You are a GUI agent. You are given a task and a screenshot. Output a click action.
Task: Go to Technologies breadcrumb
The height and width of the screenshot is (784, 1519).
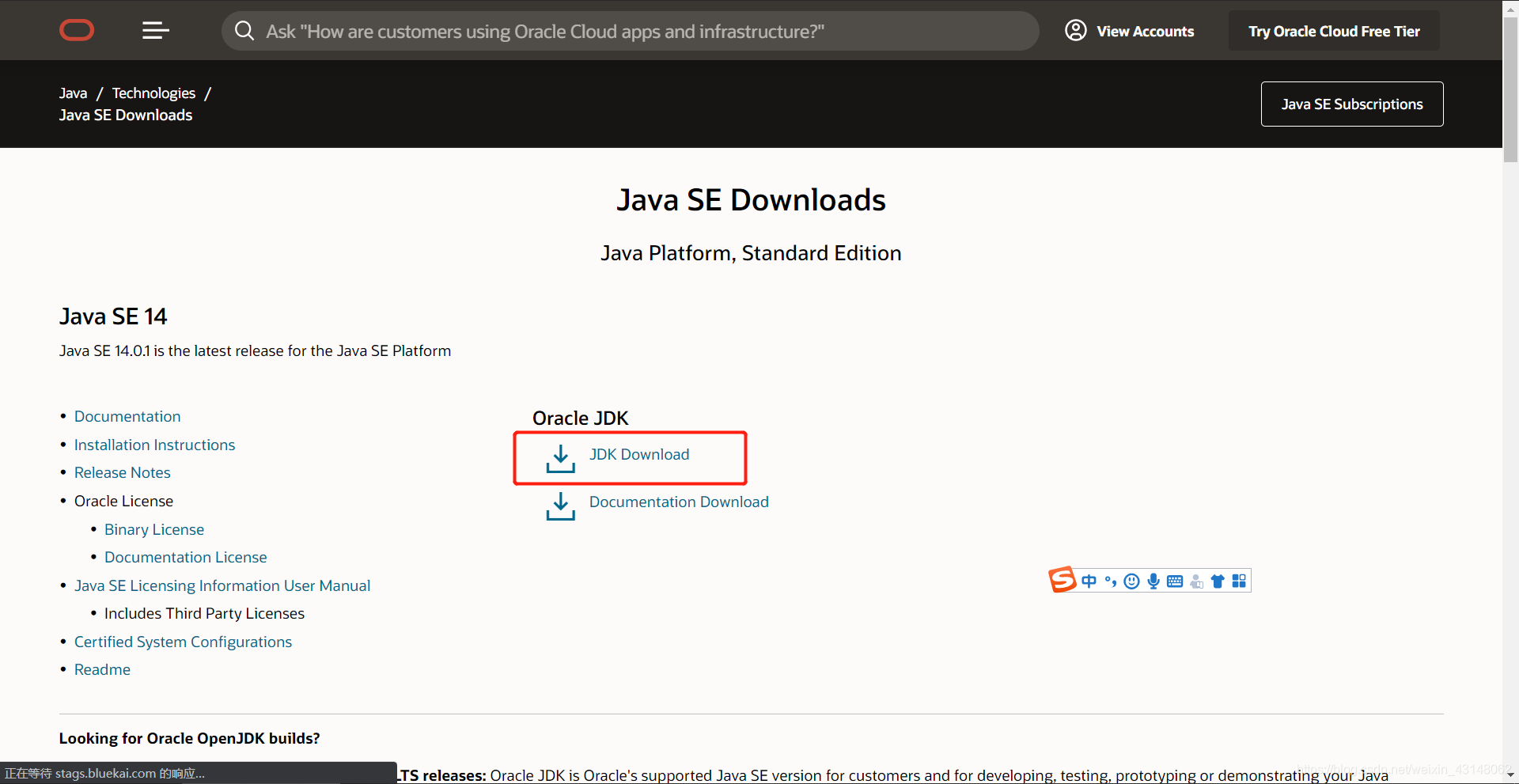153,93
